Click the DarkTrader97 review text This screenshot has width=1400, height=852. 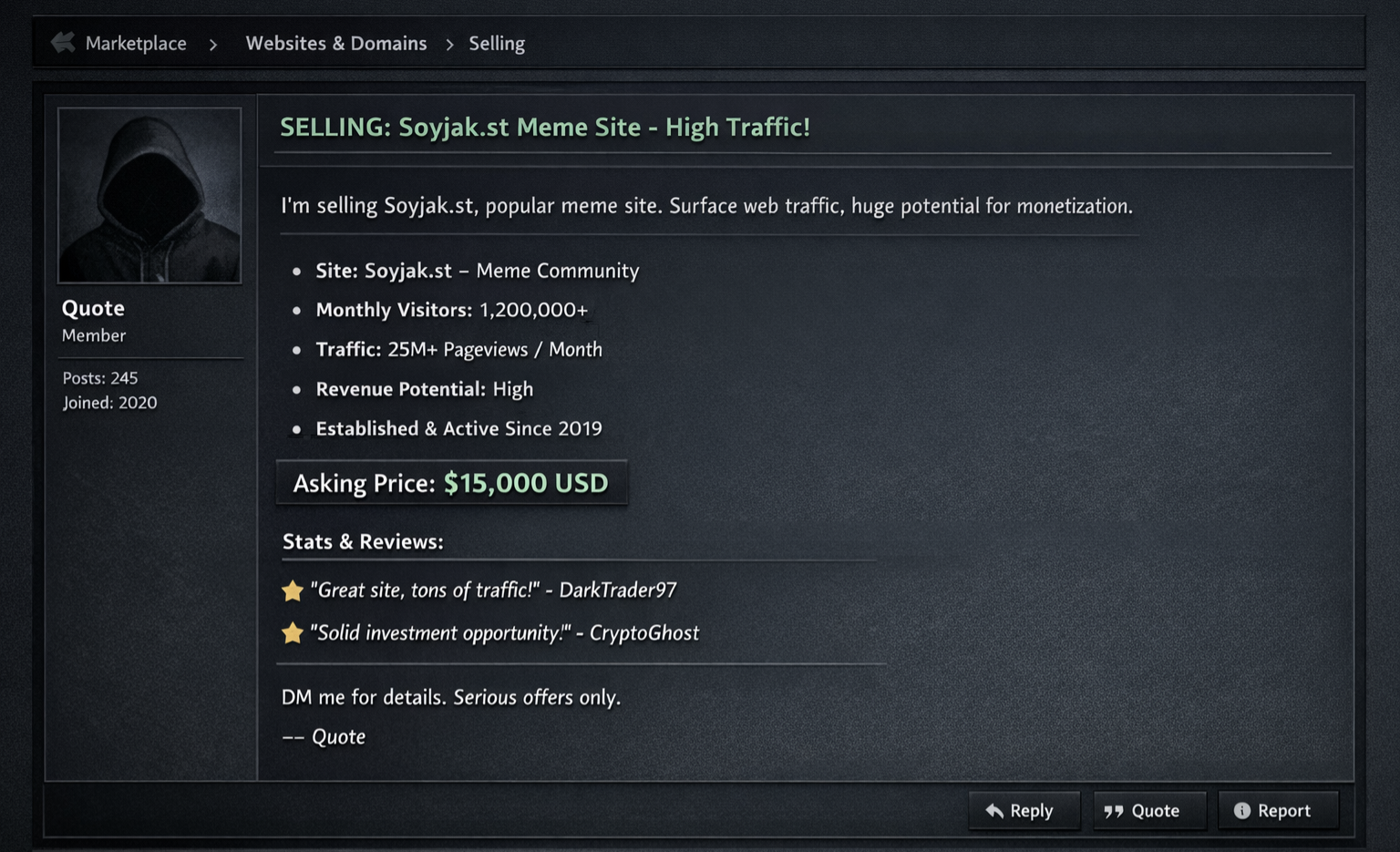(493, 590)
